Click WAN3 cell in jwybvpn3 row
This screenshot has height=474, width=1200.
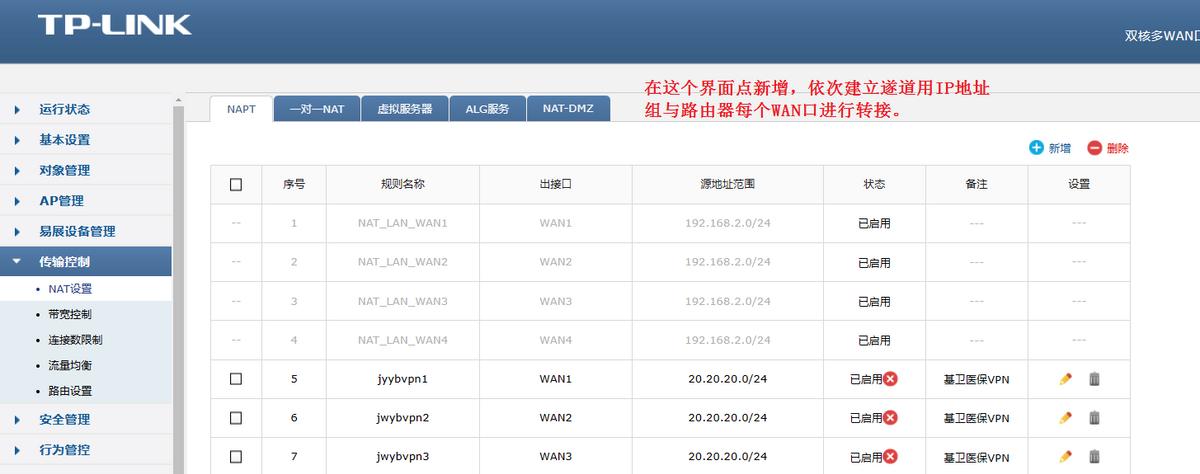pos(555,456)
